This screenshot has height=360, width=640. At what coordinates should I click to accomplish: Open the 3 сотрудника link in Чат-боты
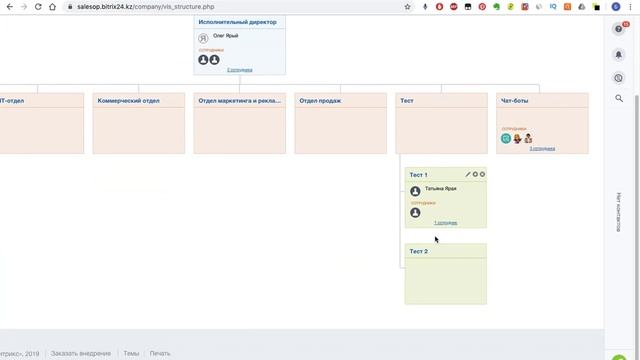542,149
